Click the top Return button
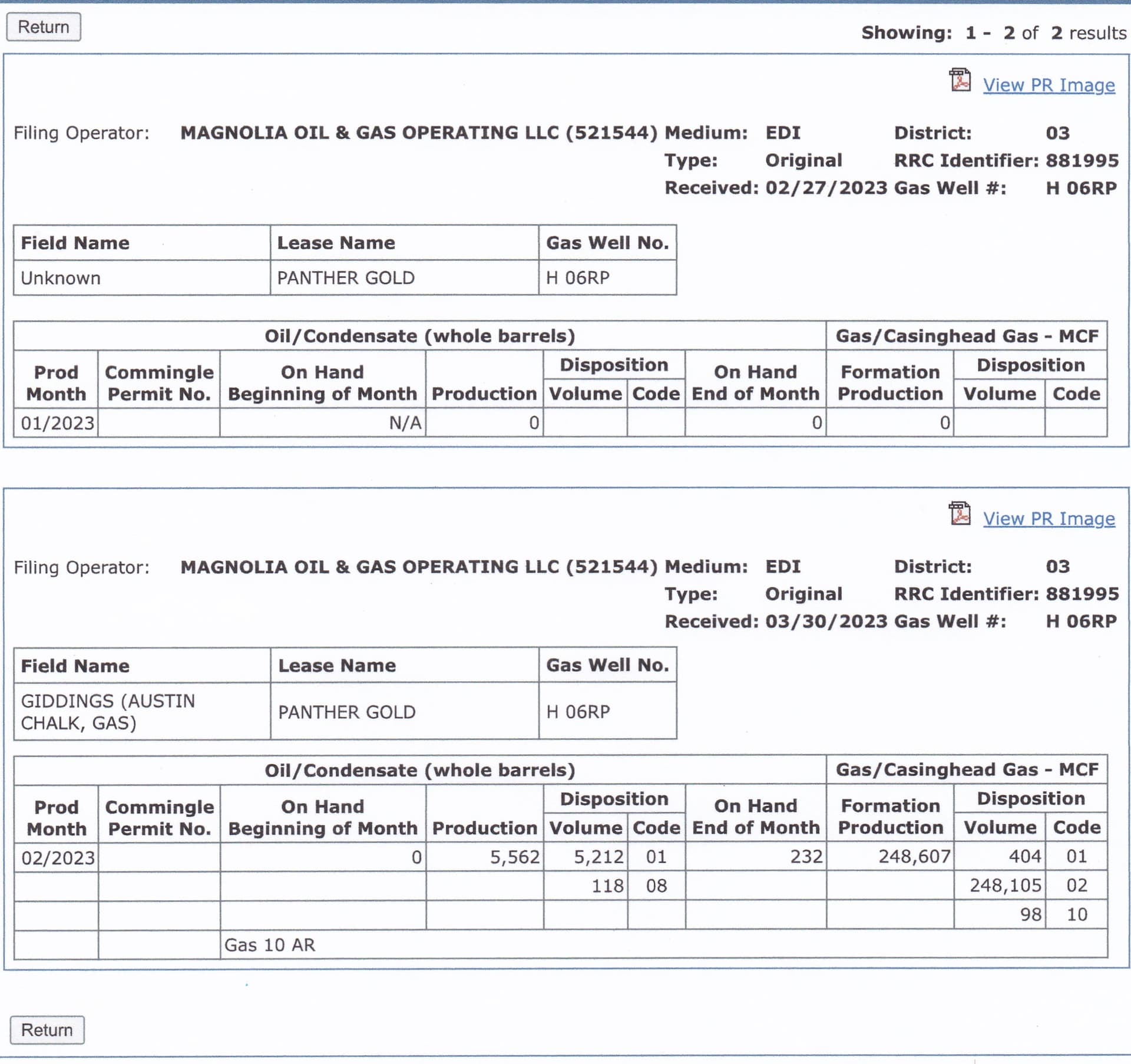 [44, 27]
